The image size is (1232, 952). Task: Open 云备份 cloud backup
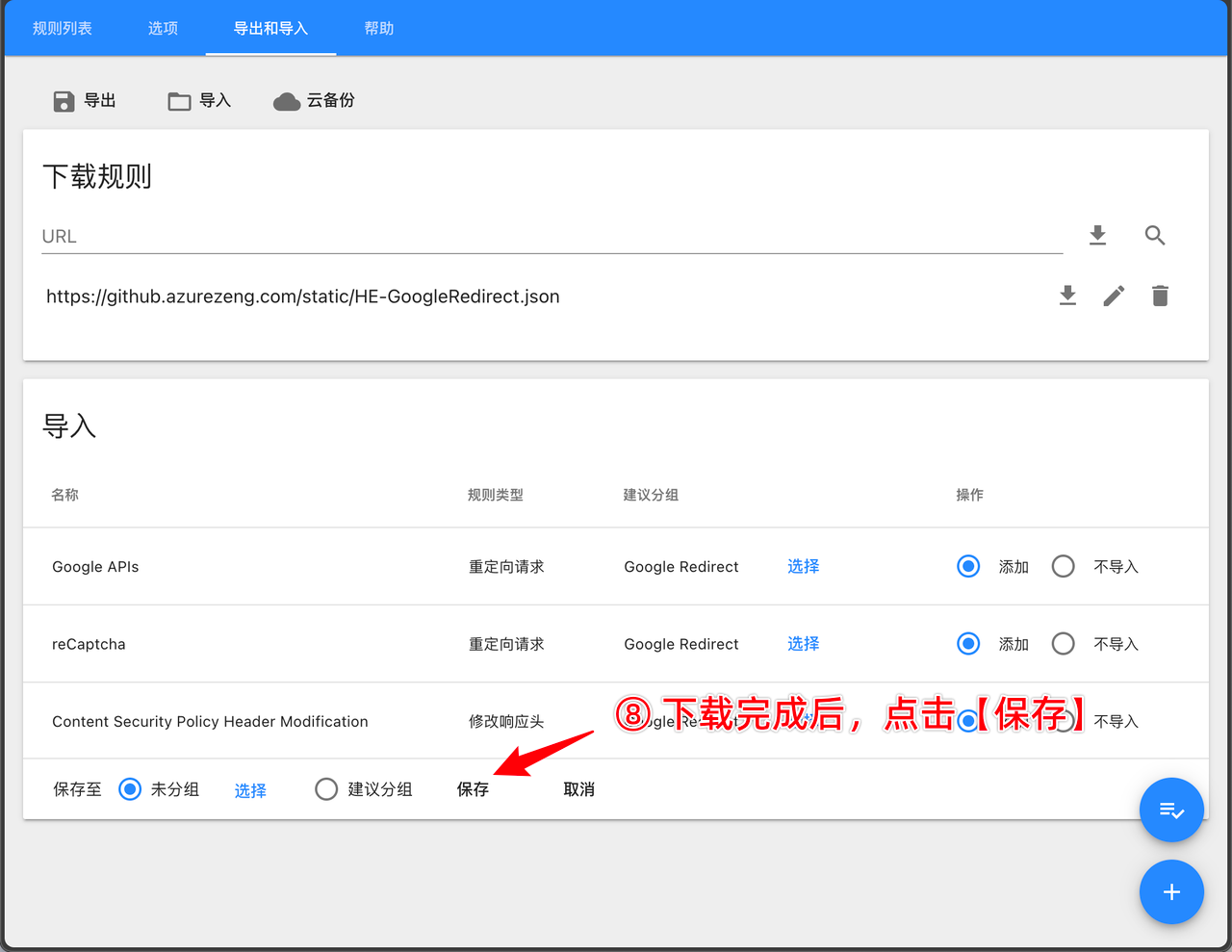[x=314, y=101]
